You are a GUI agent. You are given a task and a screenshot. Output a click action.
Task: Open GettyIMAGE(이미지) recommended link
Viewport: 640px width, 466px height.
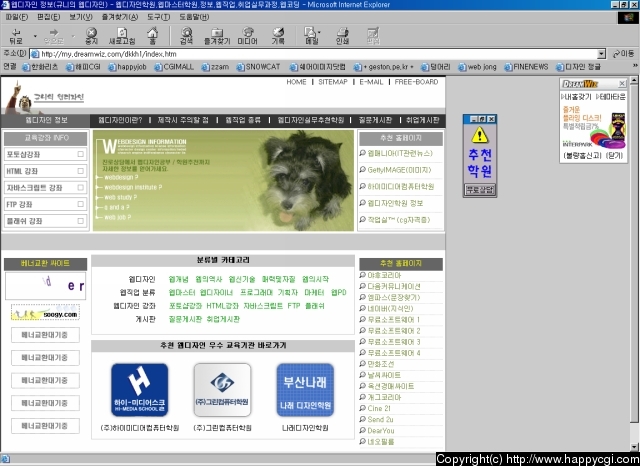point(399,170)
